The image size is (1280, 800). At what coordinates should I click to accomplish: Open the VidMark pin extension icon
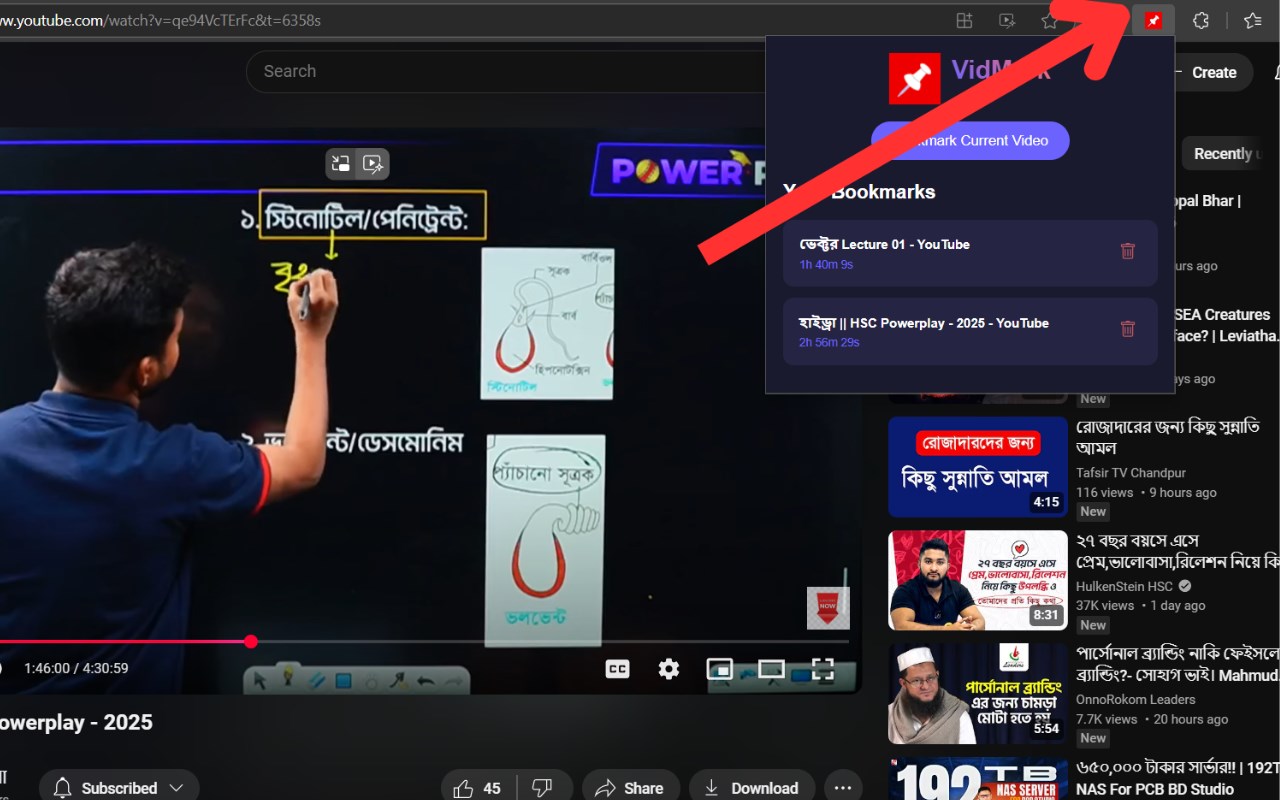click(x=1153, y=21)
